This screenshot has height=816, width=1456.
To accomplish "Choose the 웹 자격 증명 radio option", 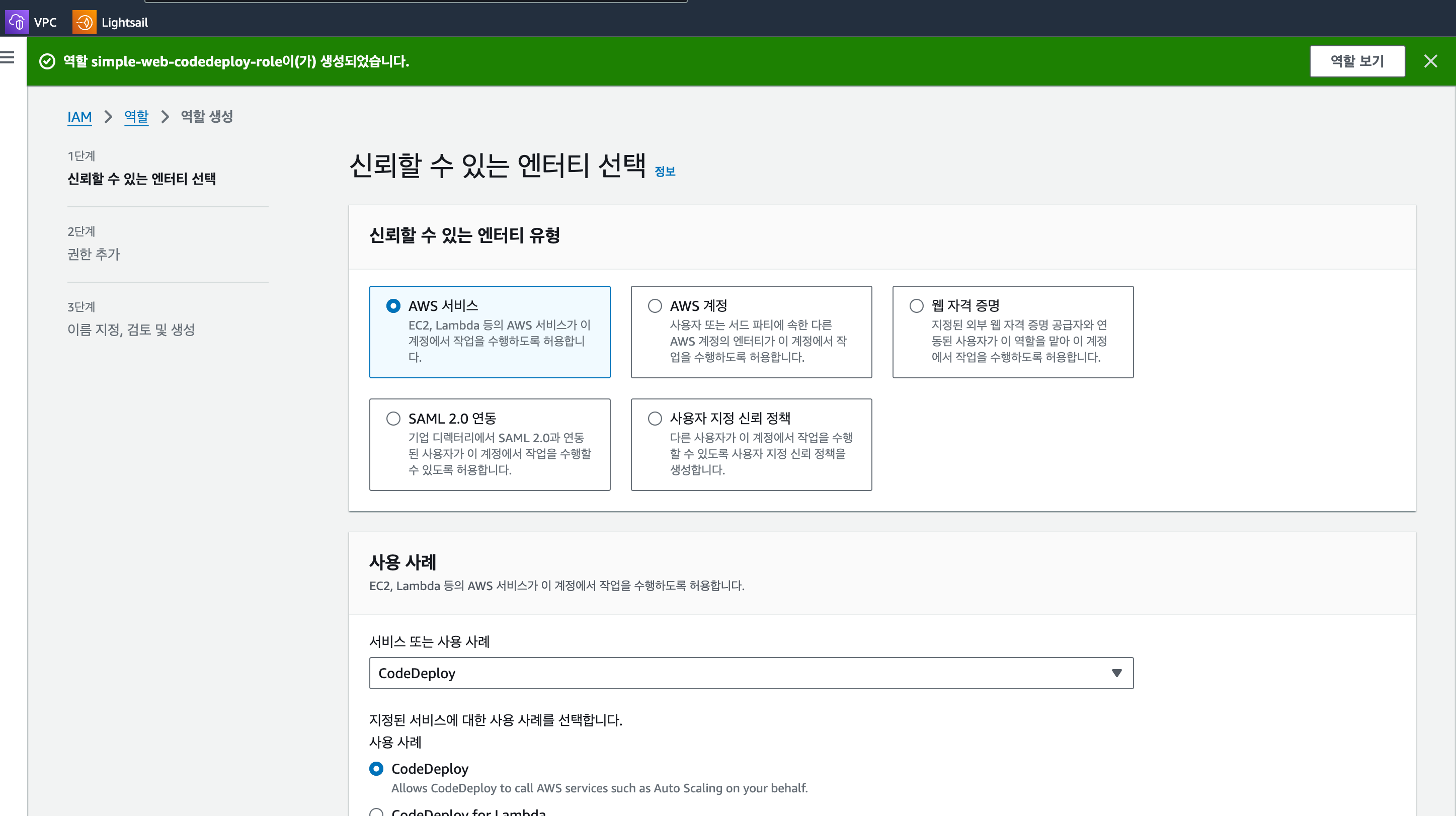I will 916,306.
